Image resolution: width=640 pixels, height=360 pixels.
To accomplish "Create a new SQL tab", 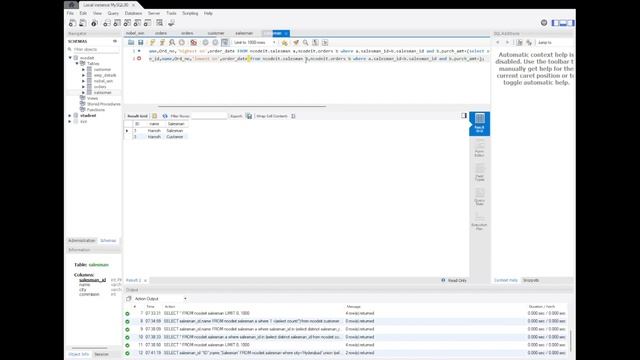I will pos(72,23).
